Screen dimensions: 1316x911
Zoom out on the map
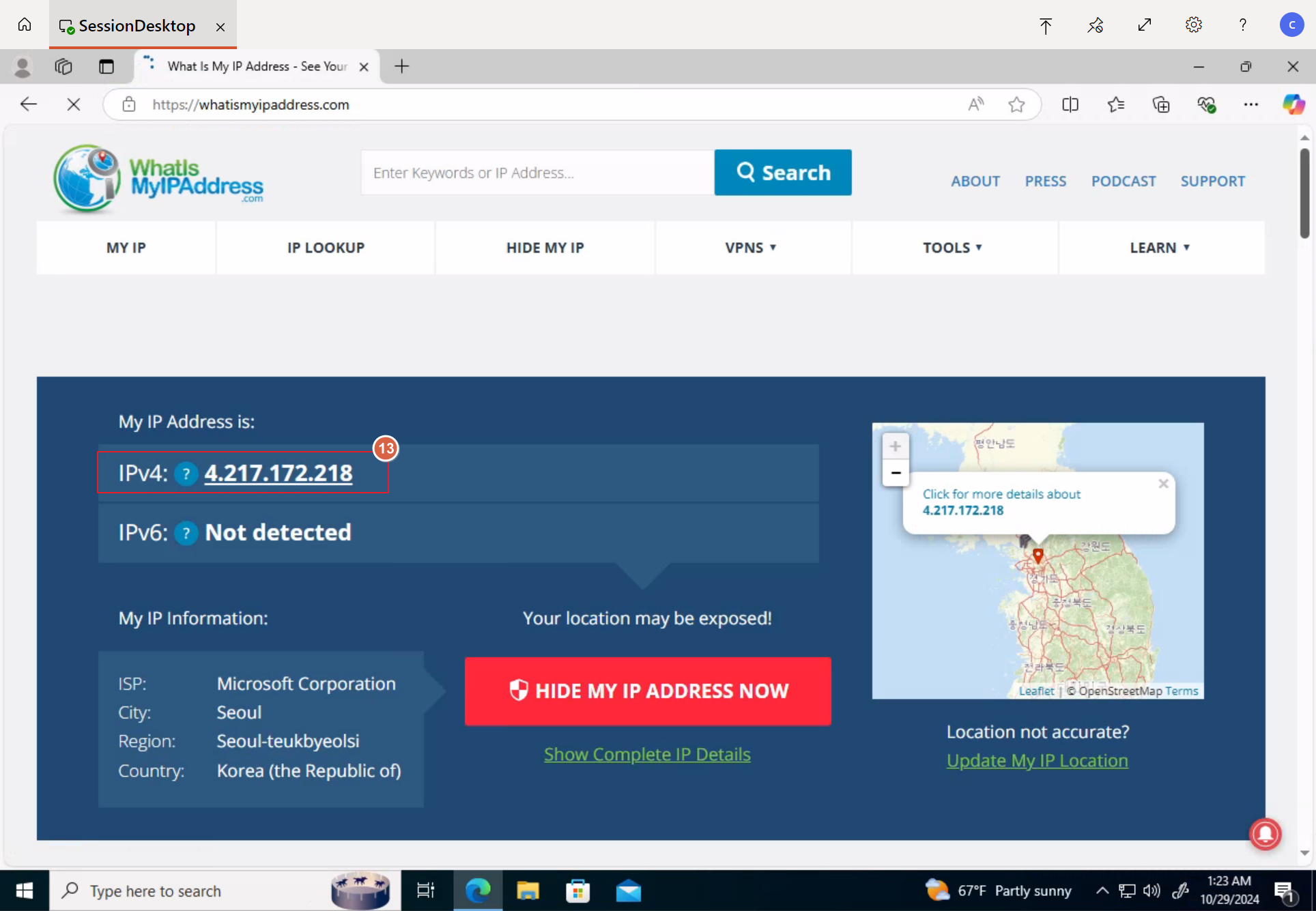coord(895,473)
